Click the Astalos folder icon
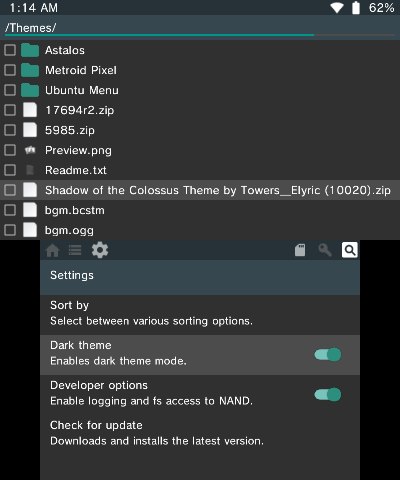This screenshot has height=480, width=400. point(30,50)
